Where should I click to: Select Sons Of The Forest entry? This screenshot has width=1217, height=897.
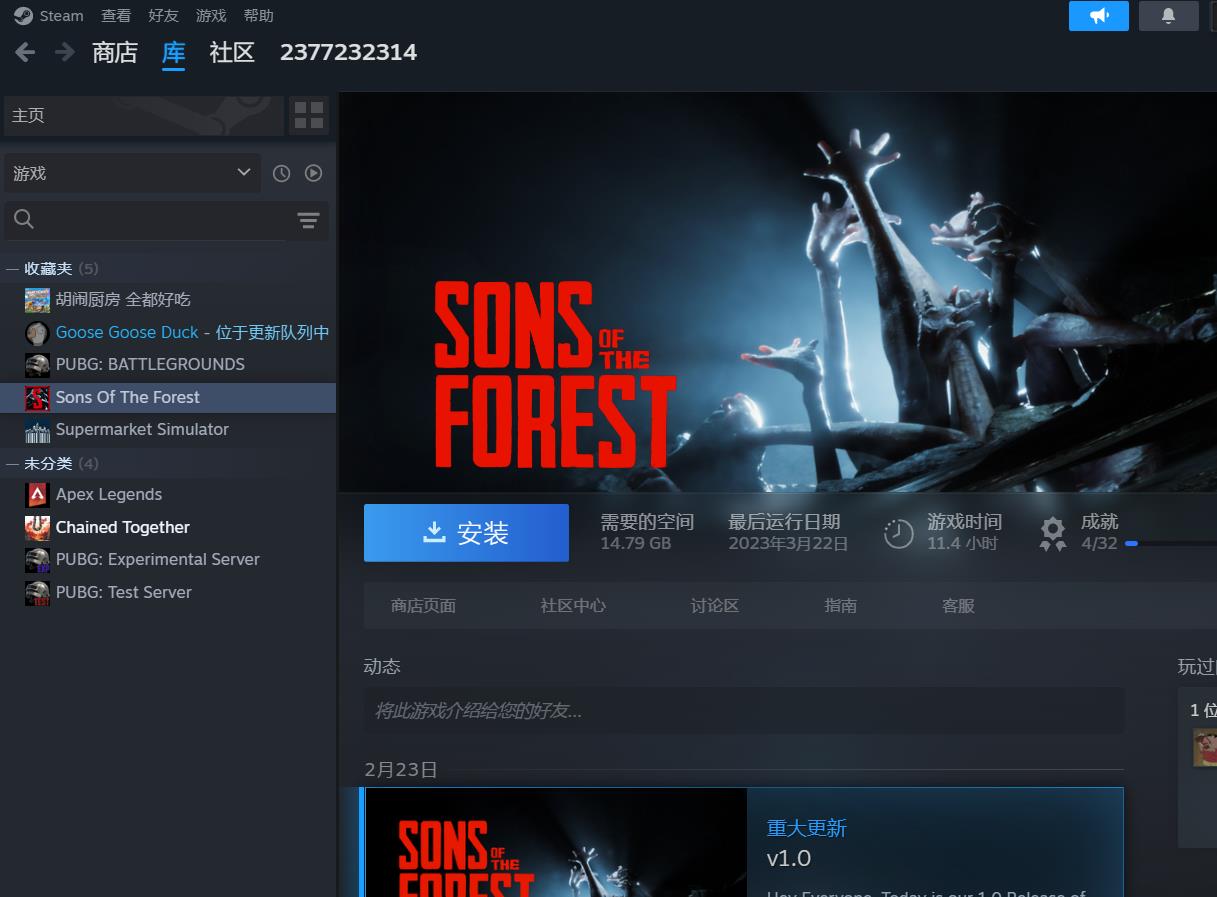pyautogui.click(x=168, y=397)
